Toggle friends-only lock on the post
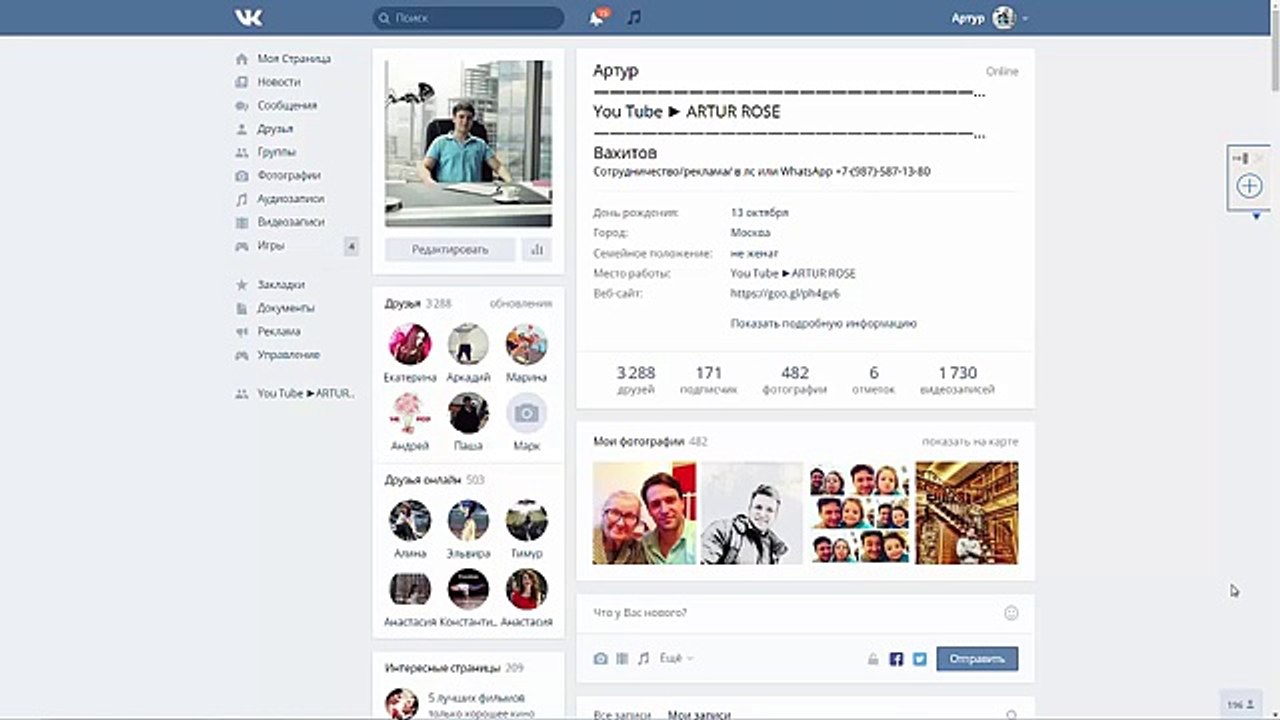 coord(873,660)
